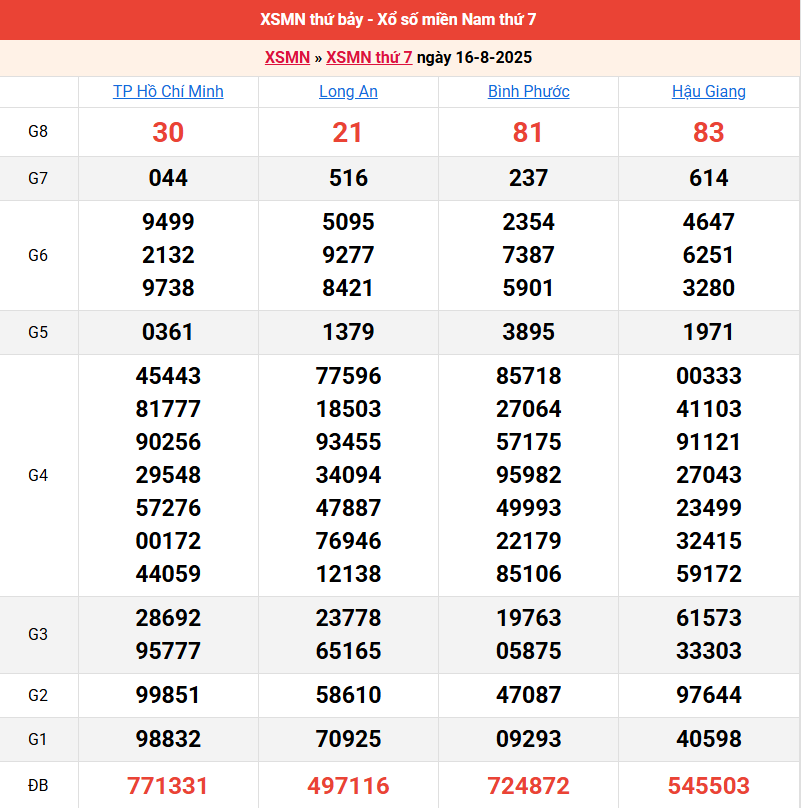
Task: Click G6 number 9499
Action: (168, 222)
